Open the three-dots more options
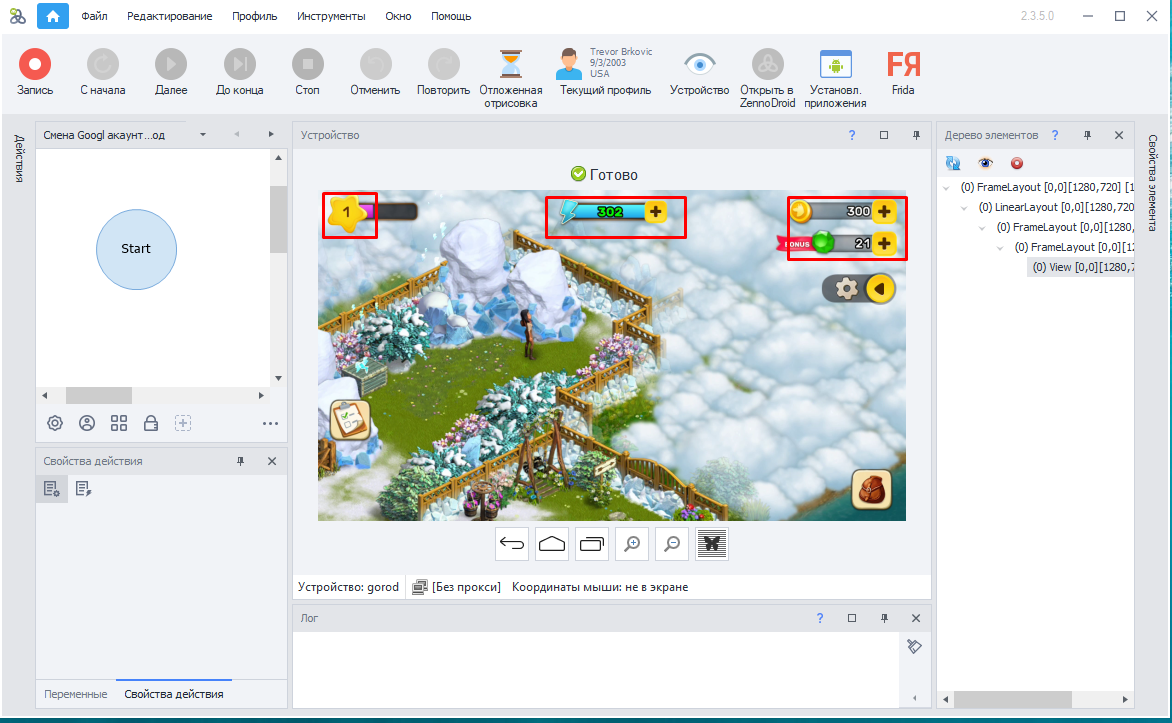 click(271, 423)
